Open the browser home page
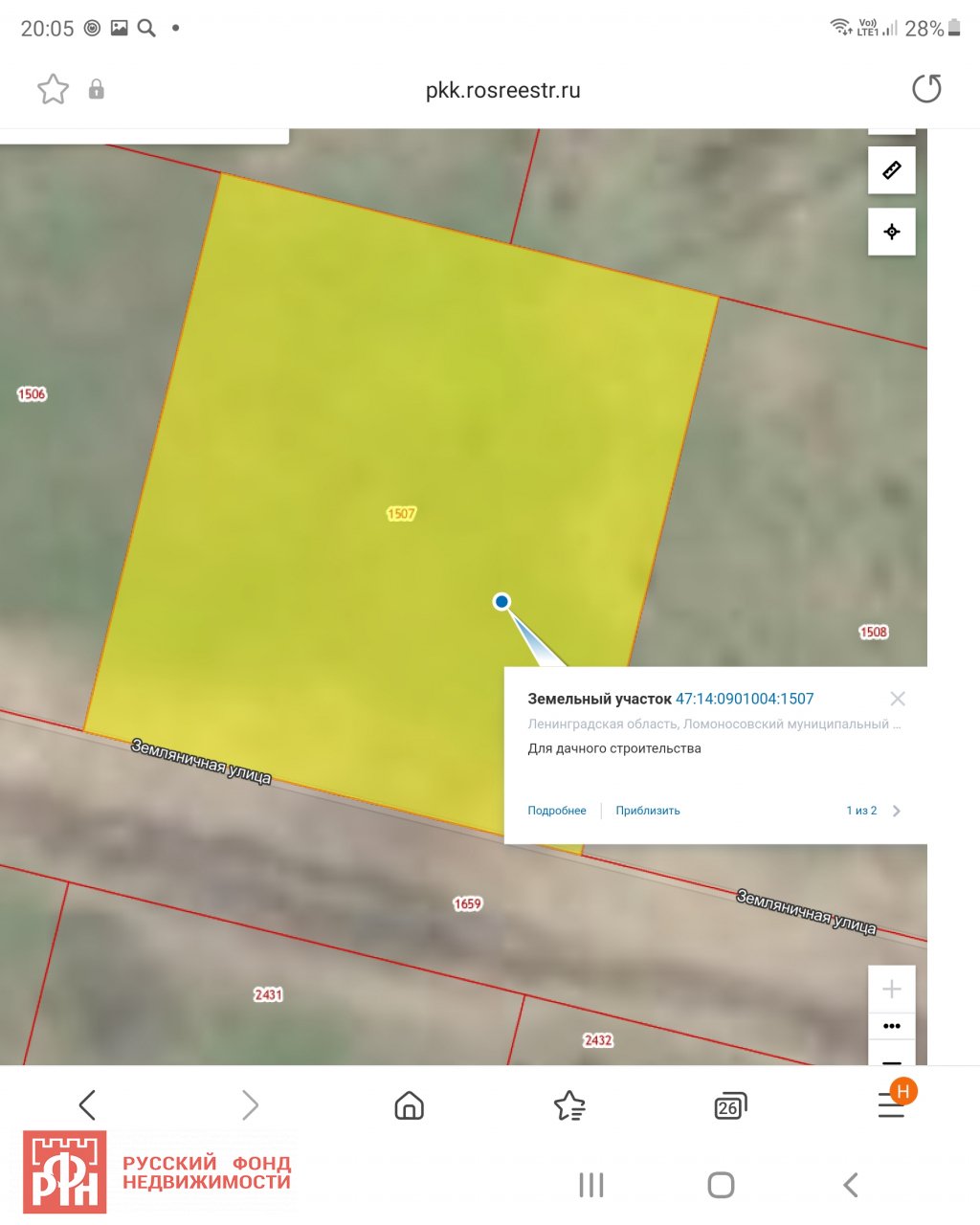The height and width of the screenshot is (1225, 980). pos(410,1105)
